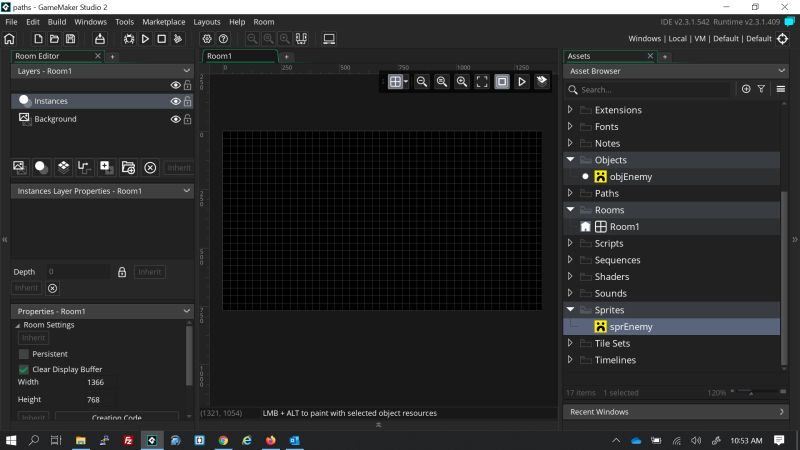The height and width of the screenshot is (450, 800).
Task: Click the Asset Browser search field
Action: pos(649,90)
